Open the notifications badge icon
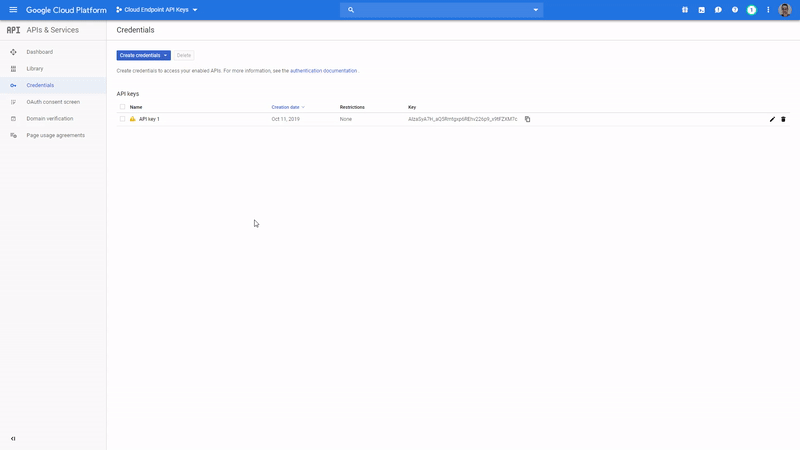Viewport: 800px width, 450px height. 752,10
